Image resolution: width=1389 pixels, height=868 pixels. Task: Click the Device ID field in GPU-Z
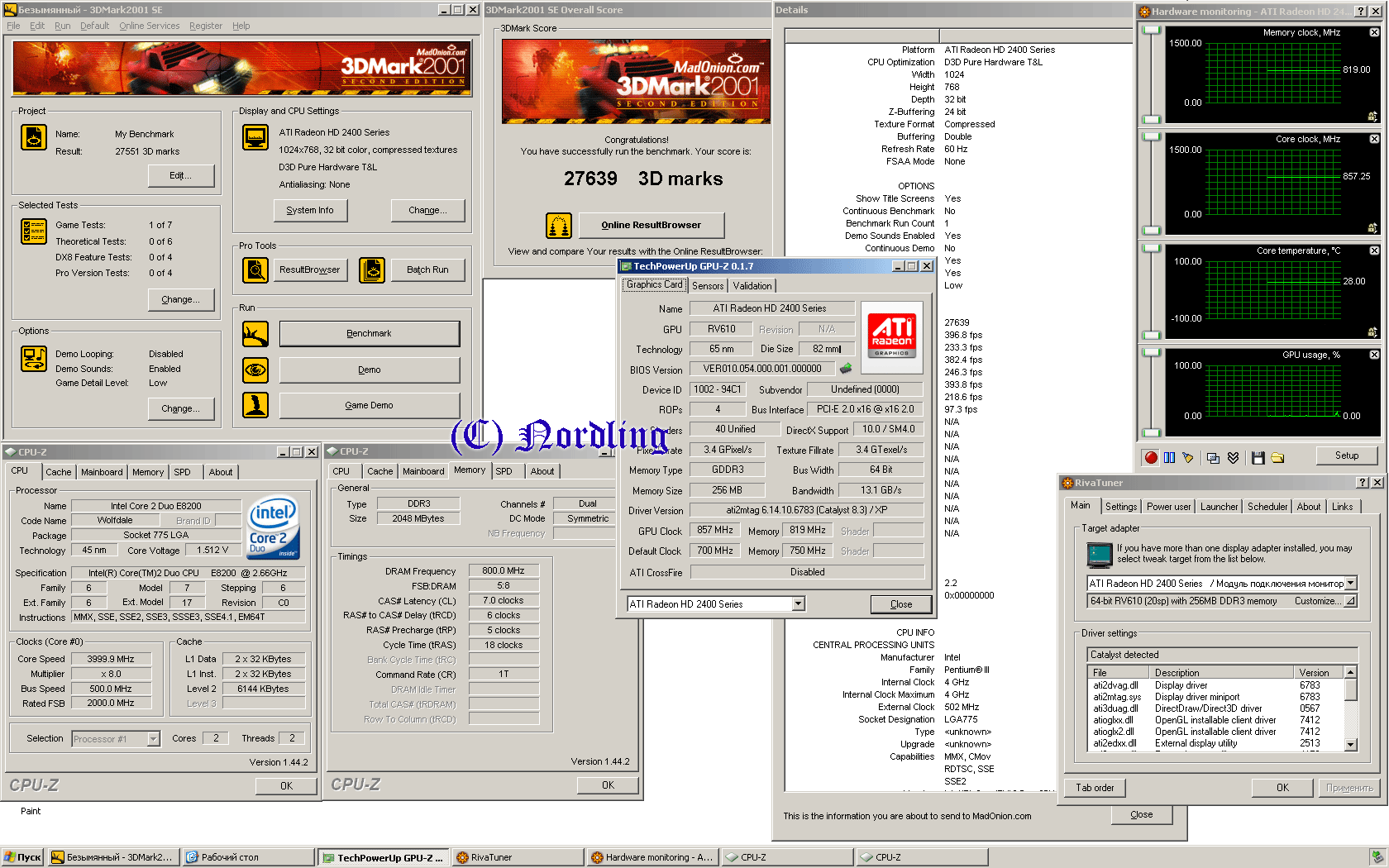(x=718, y=389)
